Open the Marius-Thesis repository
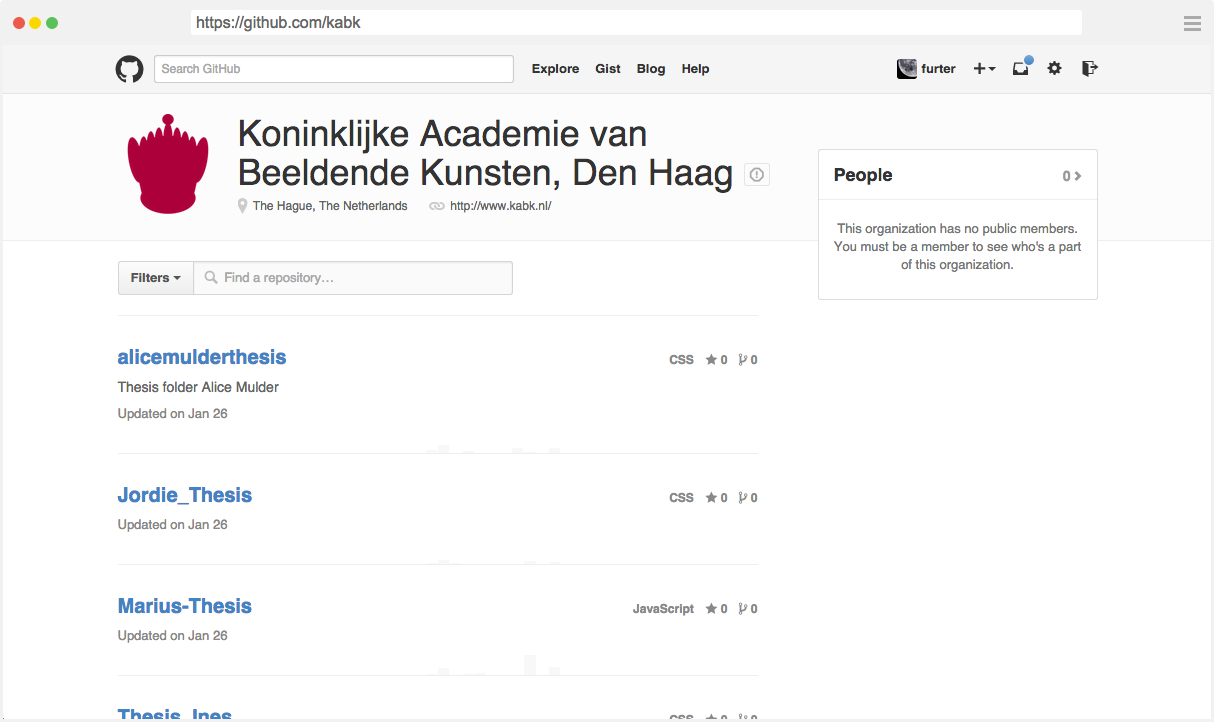 [x=185, y=606]
